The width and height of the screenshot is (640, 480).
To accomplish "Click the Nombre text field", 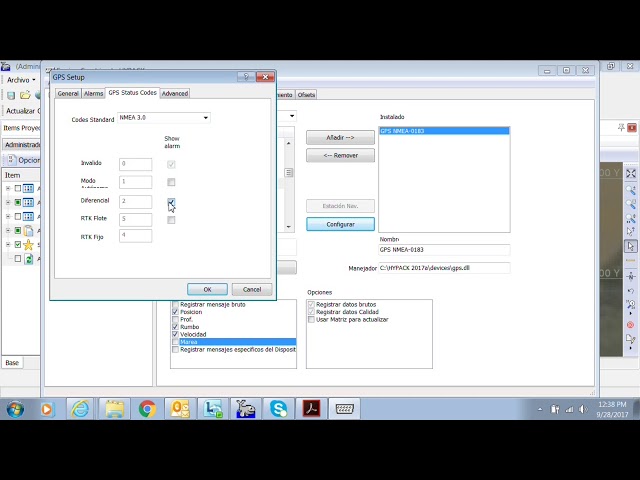I will point(444,250).
